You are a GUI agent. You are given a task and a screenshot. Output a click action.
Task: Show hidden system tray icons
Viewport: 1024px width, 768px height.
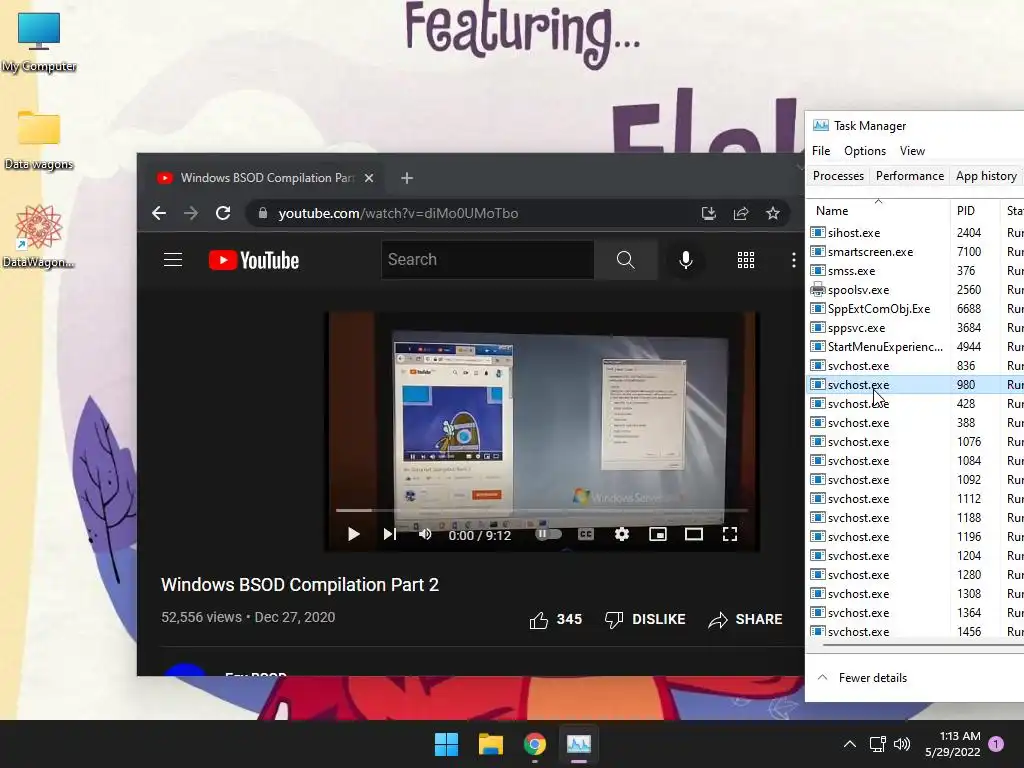pos(850,744)
